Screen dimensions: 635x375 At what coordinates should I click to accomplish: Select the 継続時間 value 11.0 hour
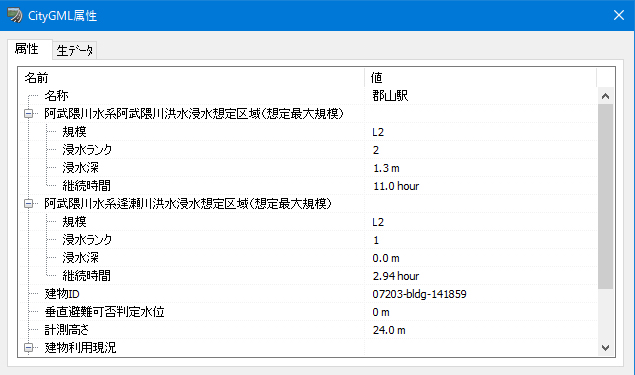(396, 186)
